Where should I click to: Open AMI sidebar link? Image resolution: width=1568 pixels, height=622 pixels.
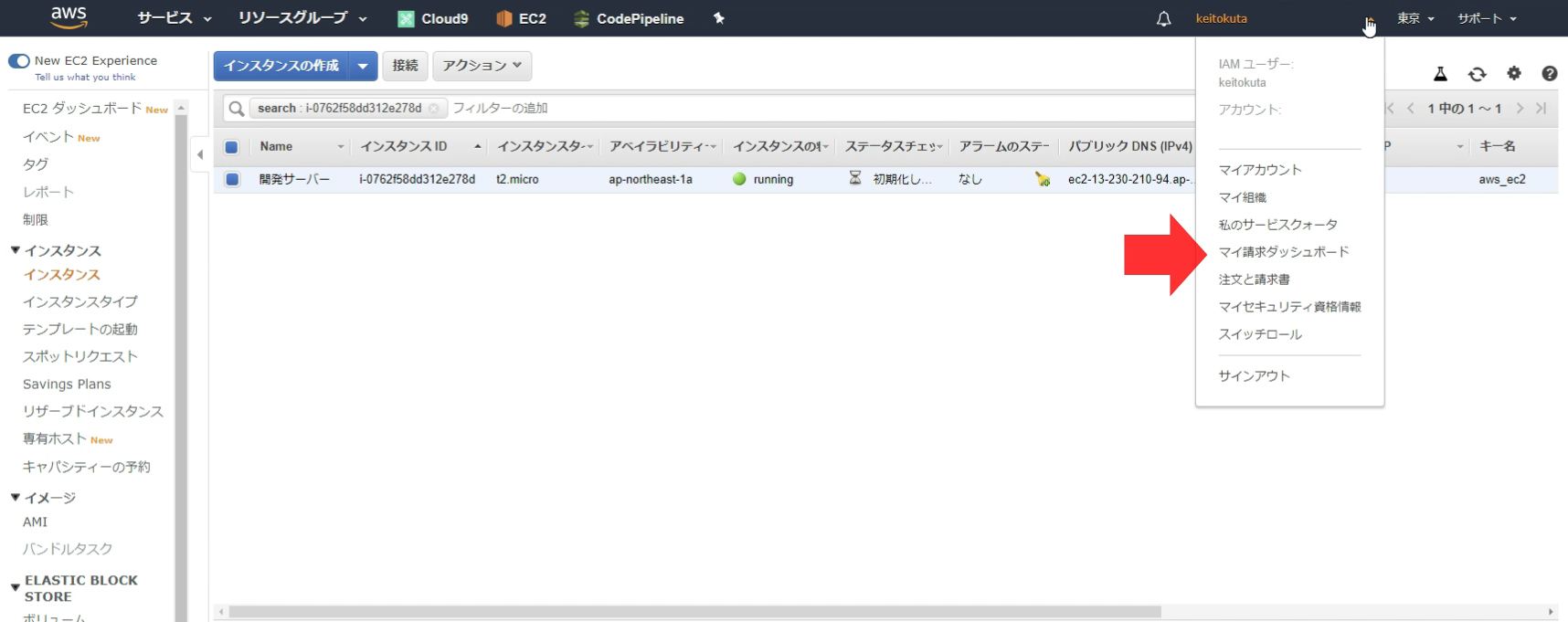[35, 522]
